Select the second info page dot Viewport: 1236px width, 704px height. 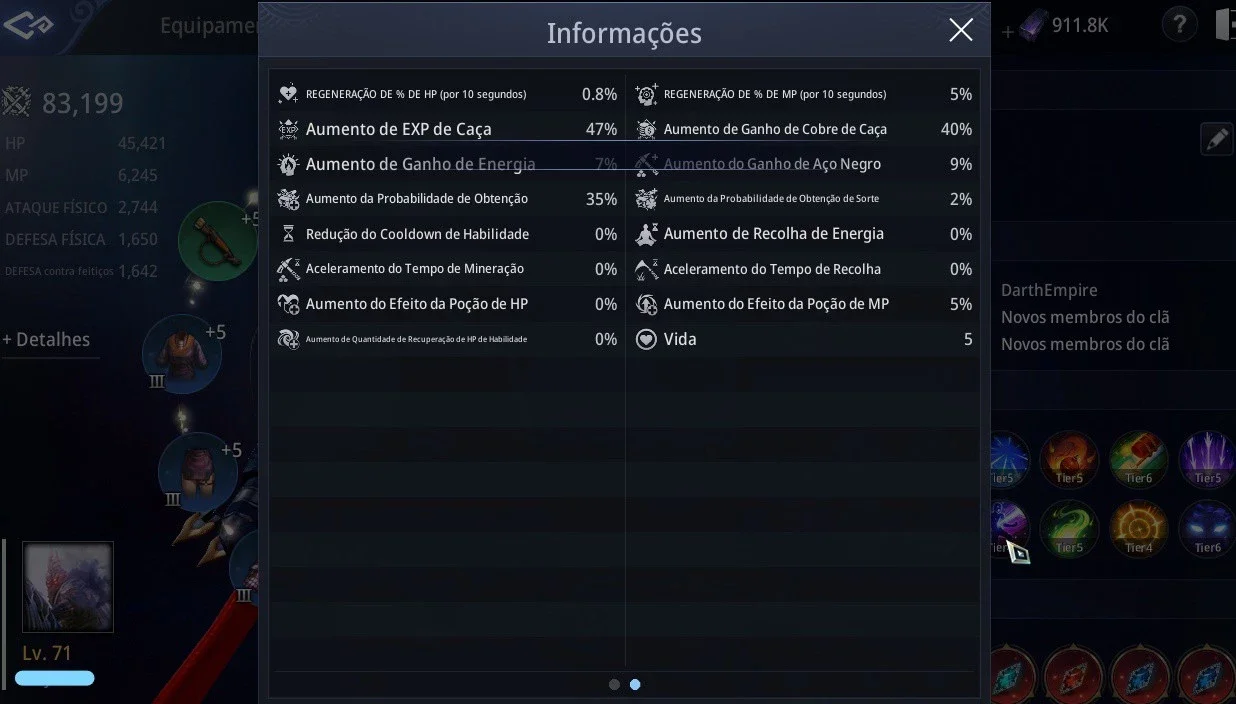[635, 685]
